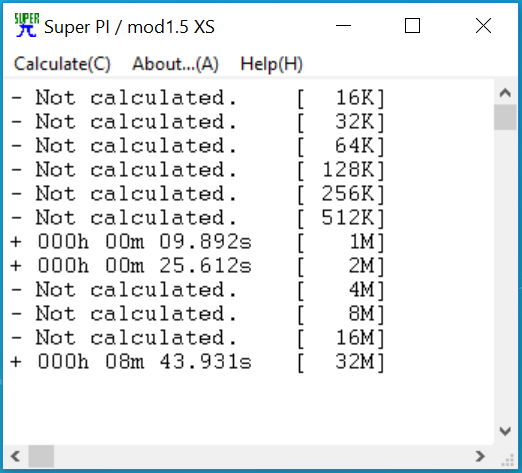Click the 512K Not calculated row
The width and height of the screenshot is (522, 473).
click(198, 218)
